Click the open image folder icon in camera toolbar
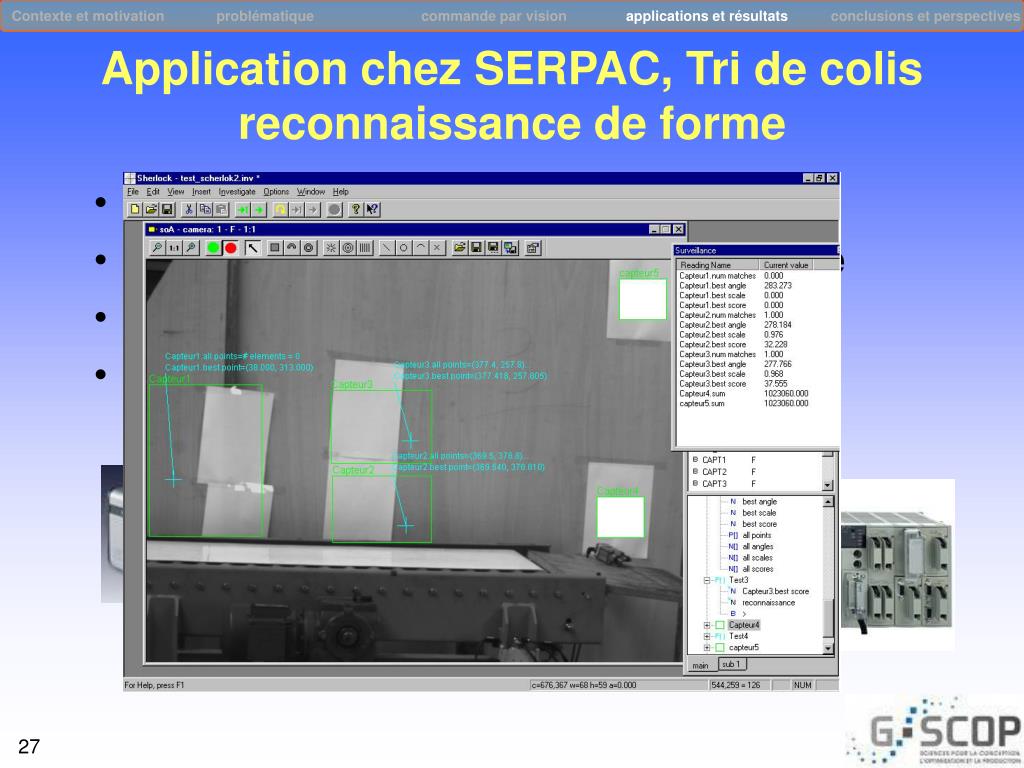The width and height of the screenshot is (1024, 768). tap(460, 248)
